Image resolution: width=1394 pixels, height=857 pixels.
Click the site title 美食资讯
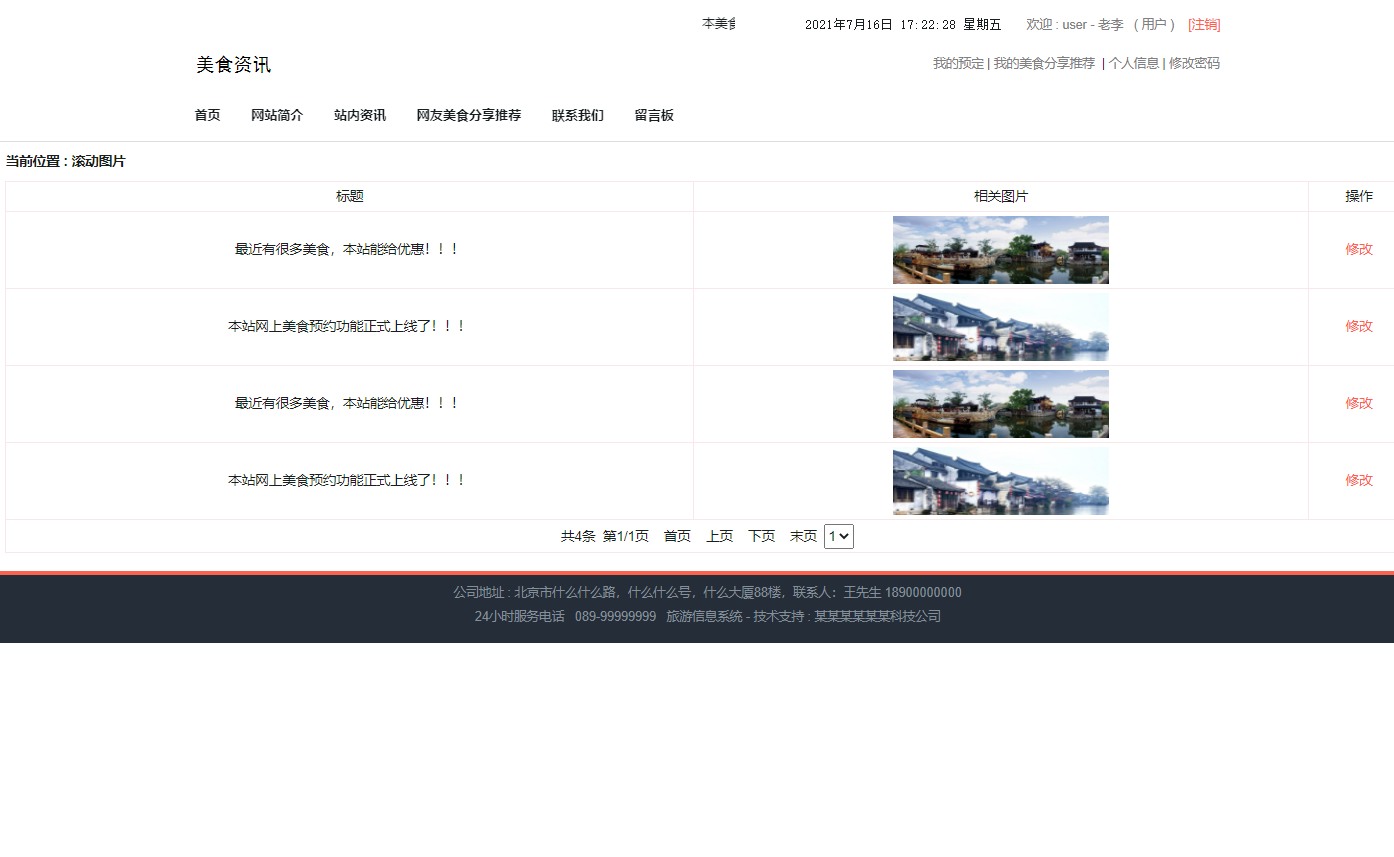[232, 64]
